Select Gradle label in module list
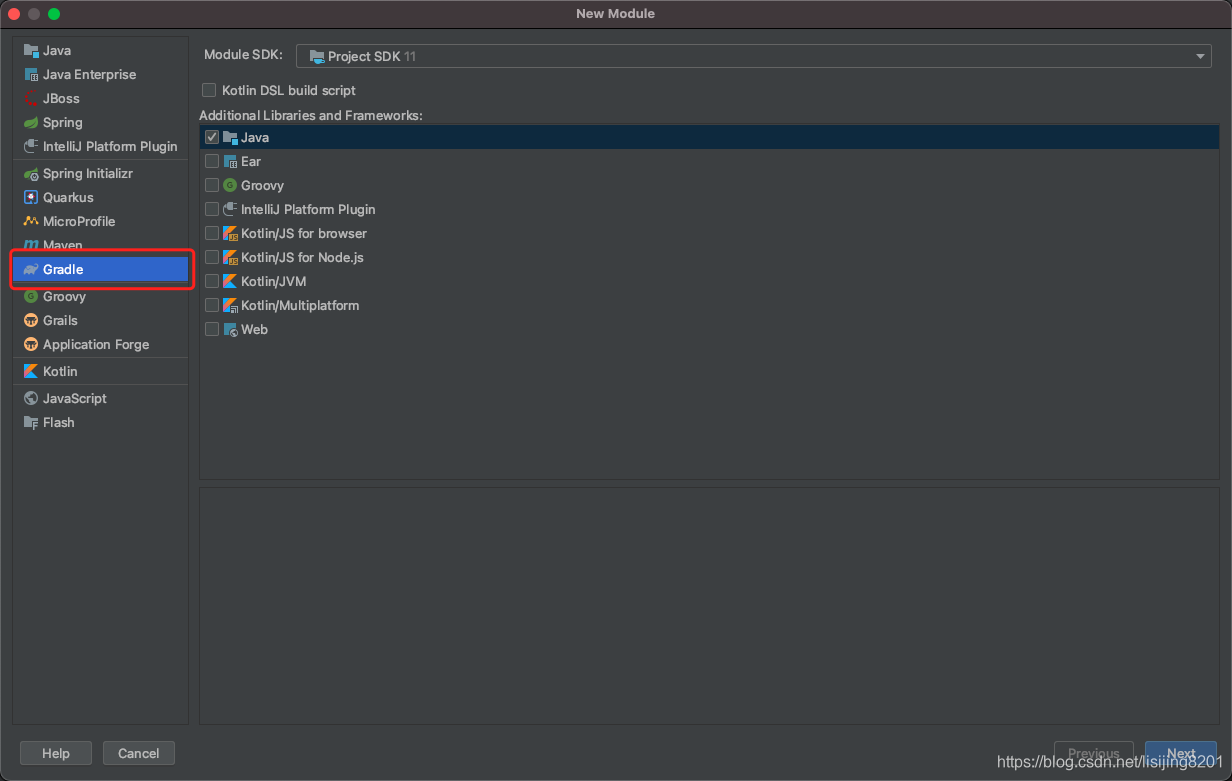Screen dimensions: 1232x781 63,269
